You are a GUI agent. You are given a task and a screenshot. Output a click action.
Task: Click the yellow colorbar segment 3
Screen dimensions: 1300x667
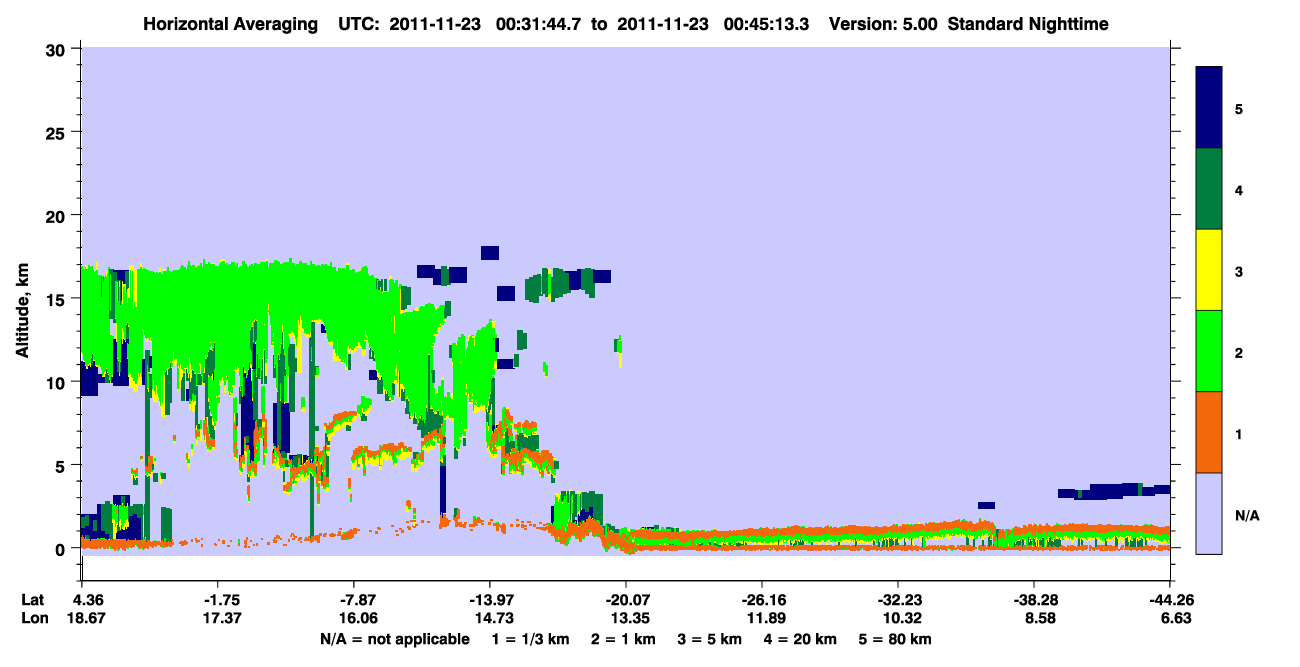(1209, 270)
